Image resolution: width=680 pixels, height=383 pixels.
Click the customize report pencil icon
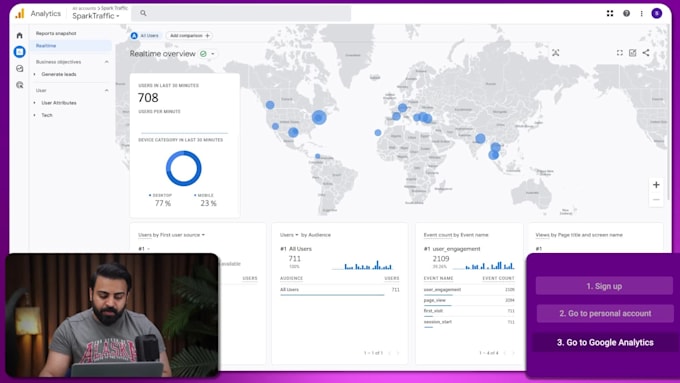coord(633,53)
